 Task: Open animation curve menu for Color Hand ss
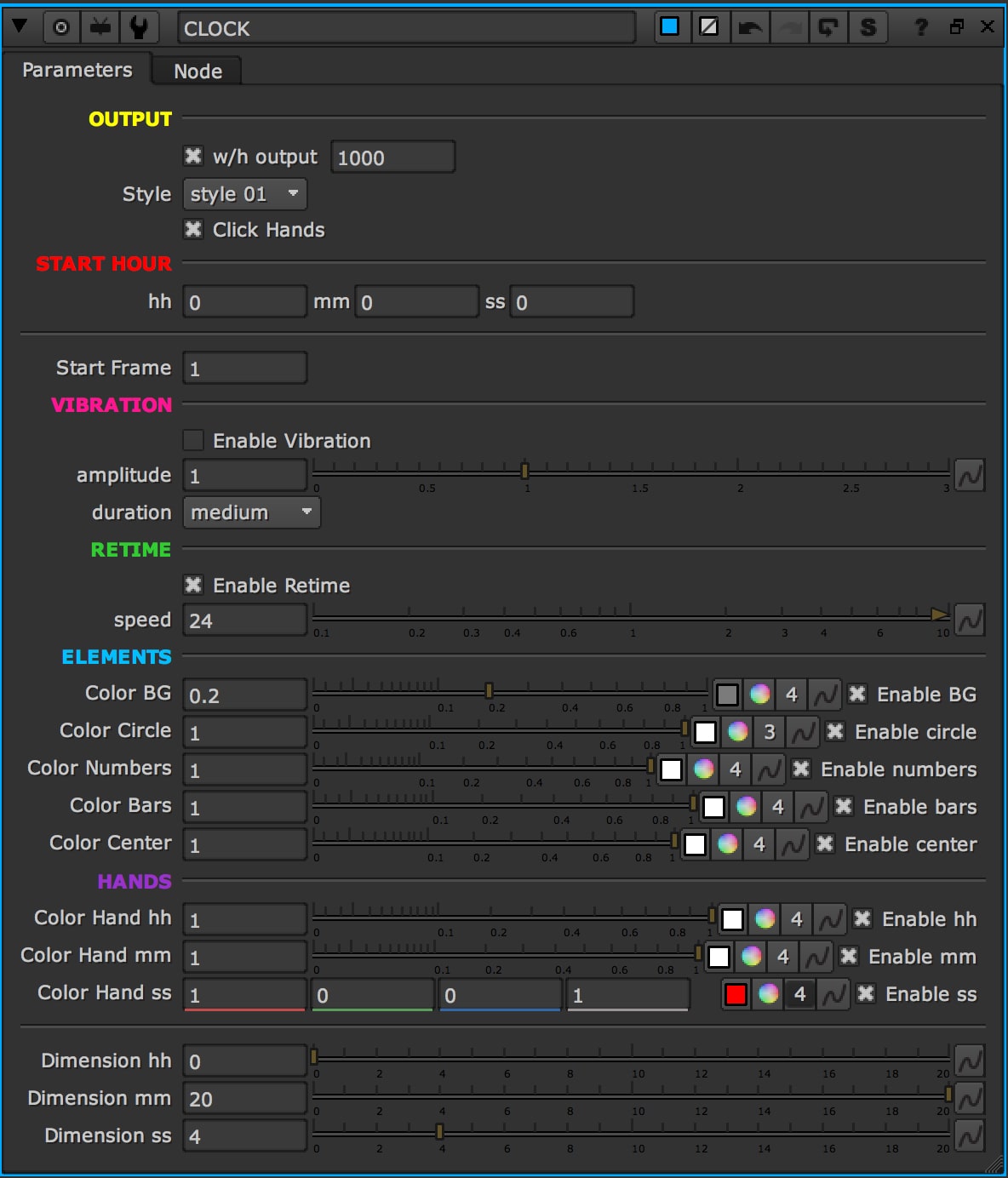(x=833, y=995)
